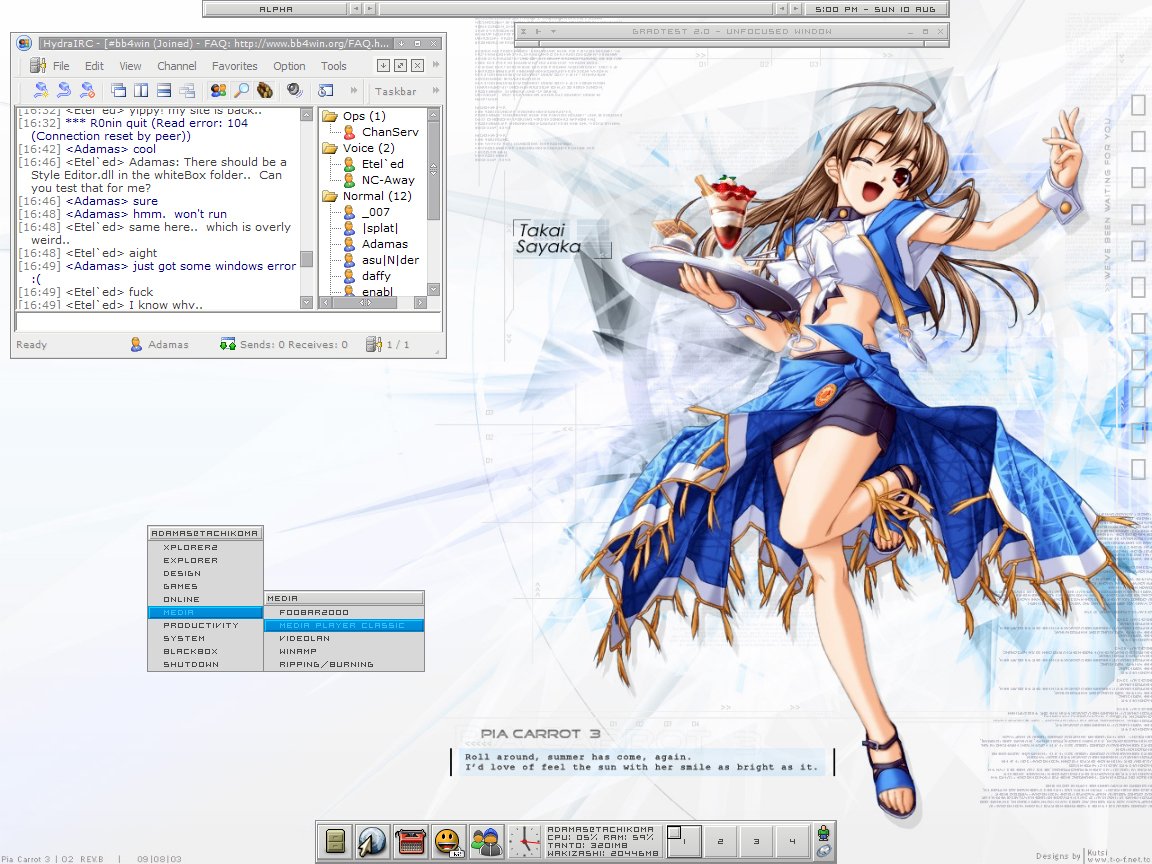Select Shutdown in the root menu
The width and height of the screenshot is (1152, 864).
coord(205,664)
